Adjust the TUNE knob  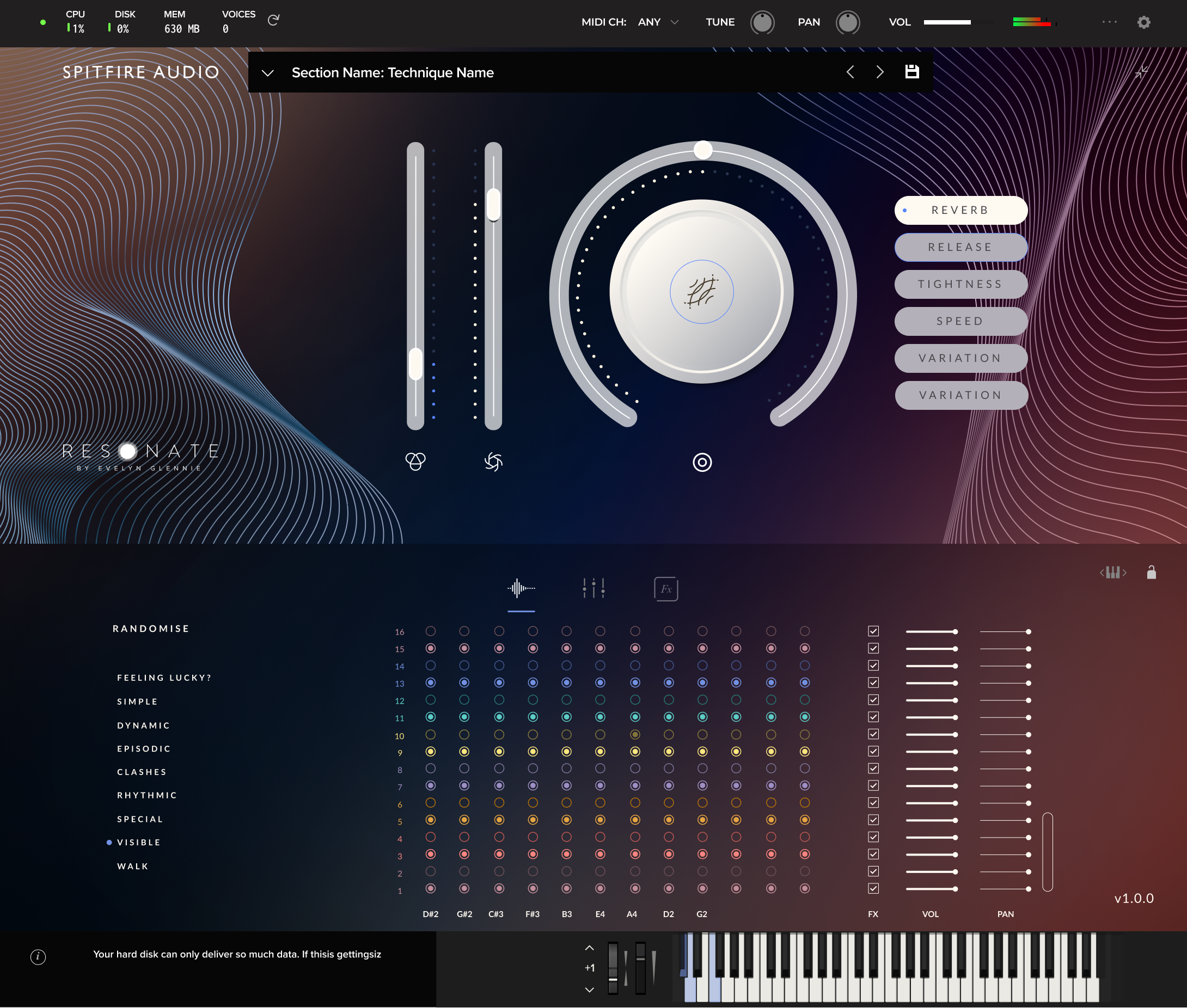762,23
